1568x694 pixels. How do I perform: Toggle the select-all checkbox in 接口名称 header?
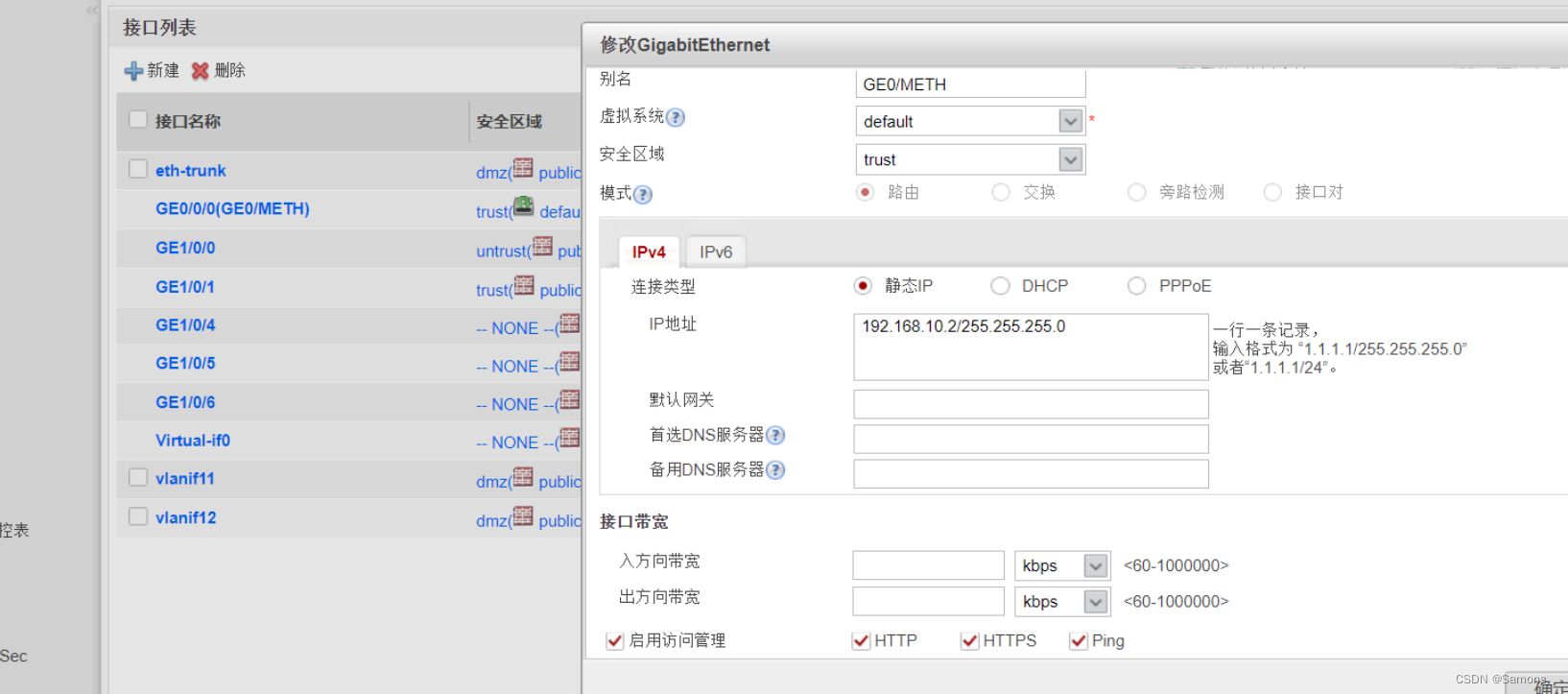click(x=138, y=120)
